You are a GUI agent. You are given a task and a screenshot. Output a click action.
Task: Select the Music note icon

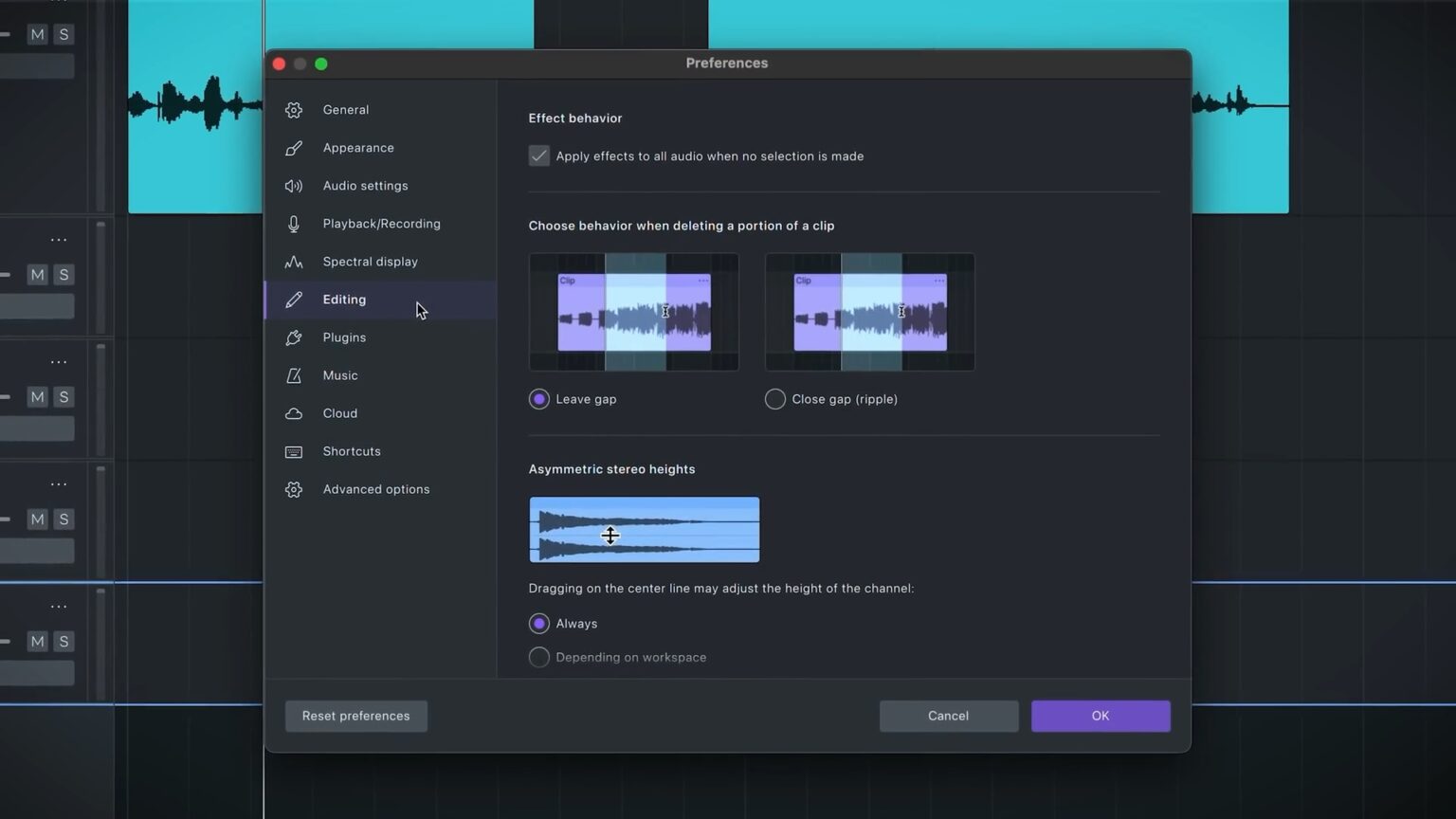(x=294, y=374)
